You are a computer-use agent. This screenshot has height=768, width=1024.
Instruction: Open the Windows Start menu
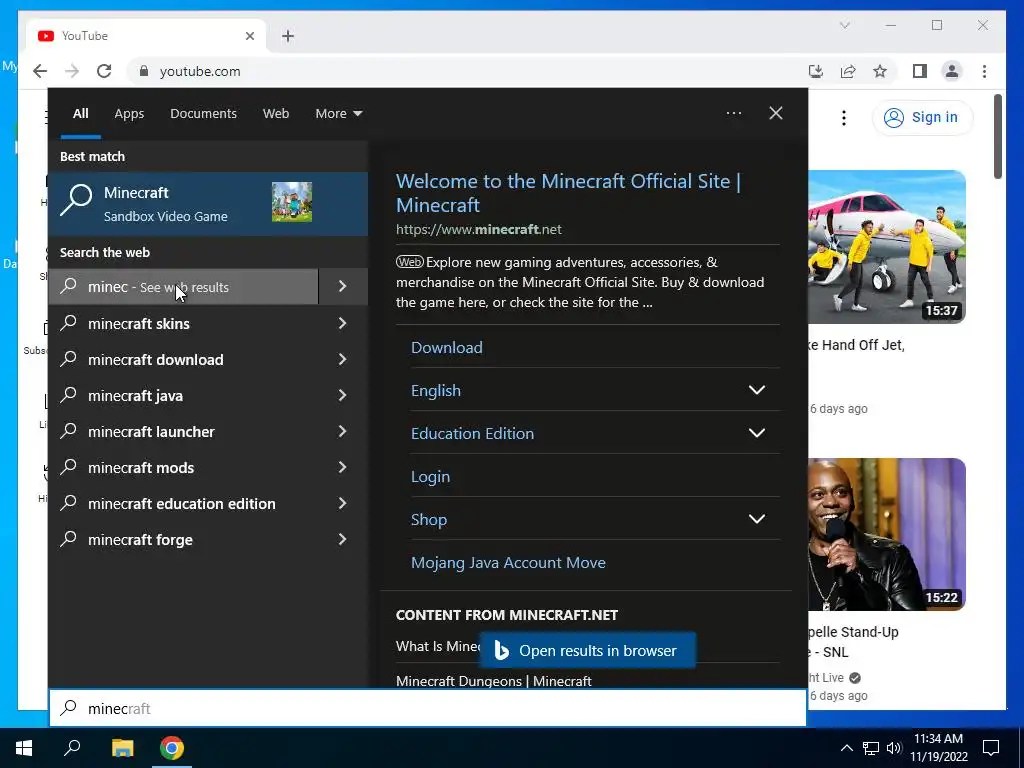tap(24, 748)
